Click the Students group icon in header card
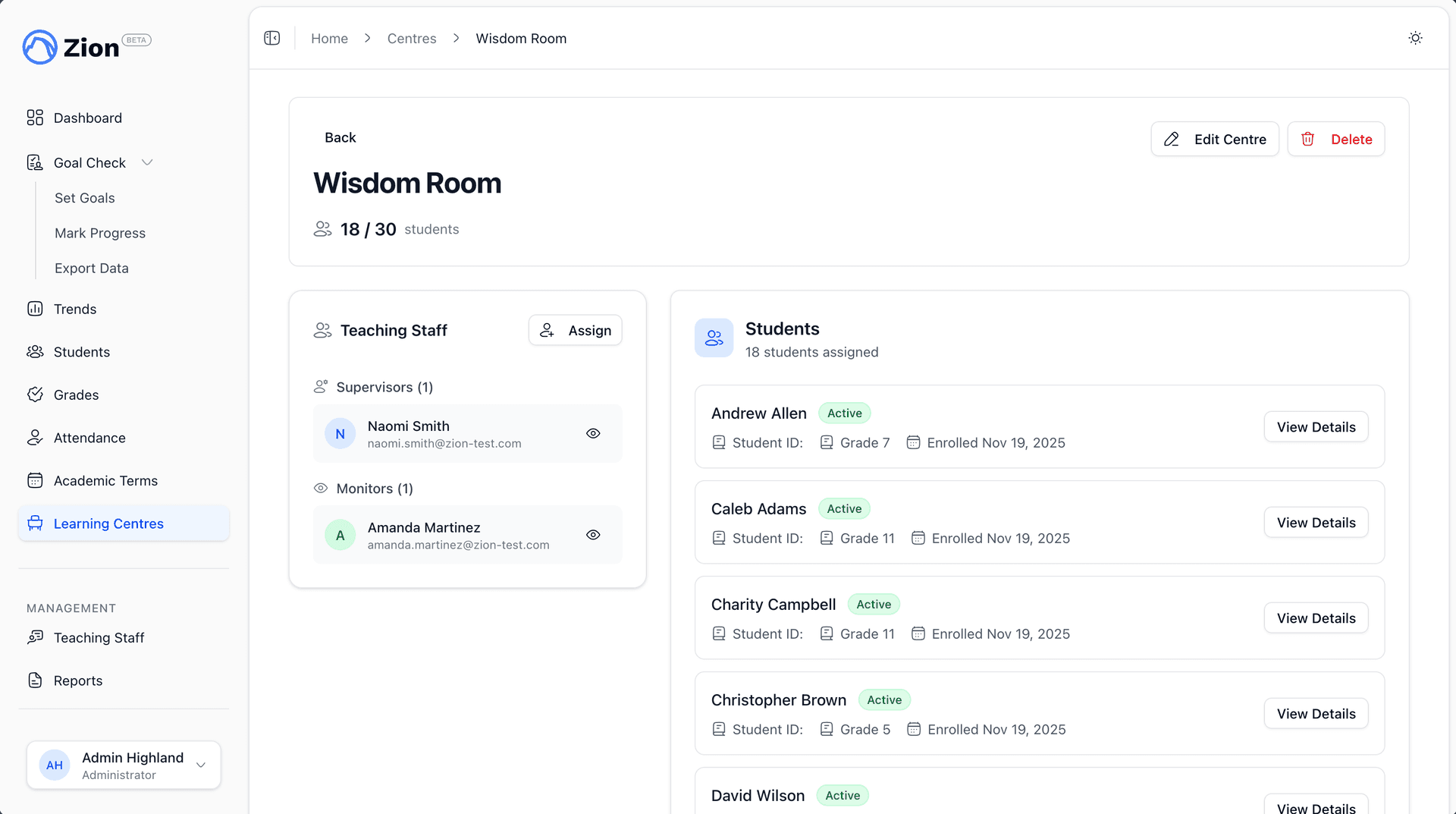 714,338
